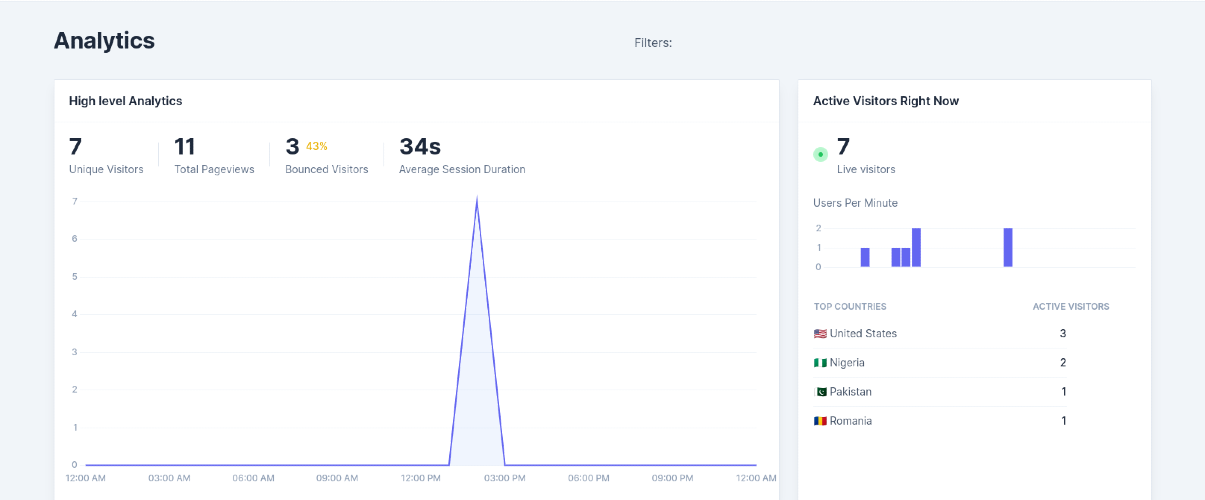The height and width of the screenshot is (500, 1205).
Task: Click the Live visitors label
Action: 866,169
